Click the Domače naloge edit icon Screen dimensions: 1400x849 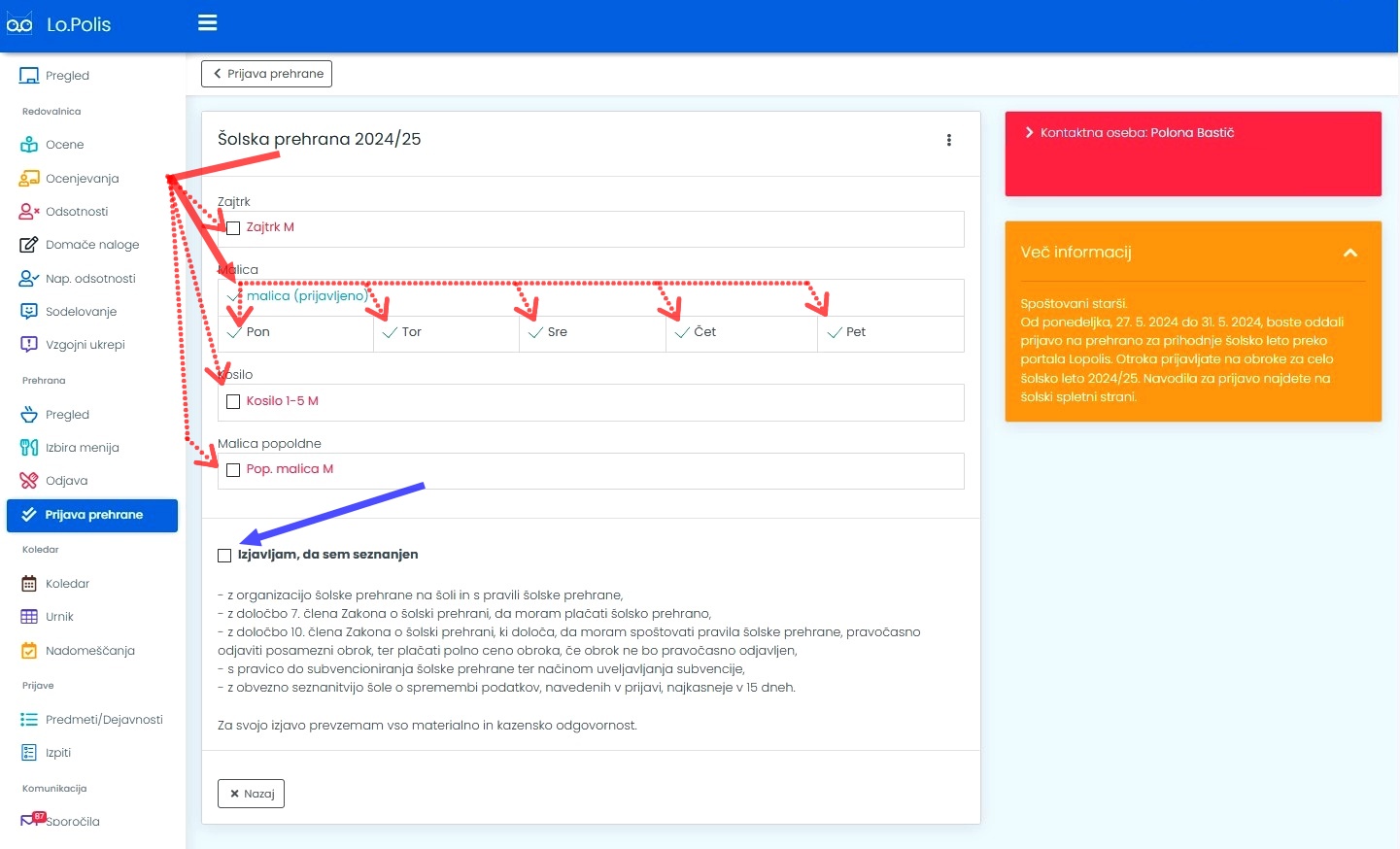29,245
